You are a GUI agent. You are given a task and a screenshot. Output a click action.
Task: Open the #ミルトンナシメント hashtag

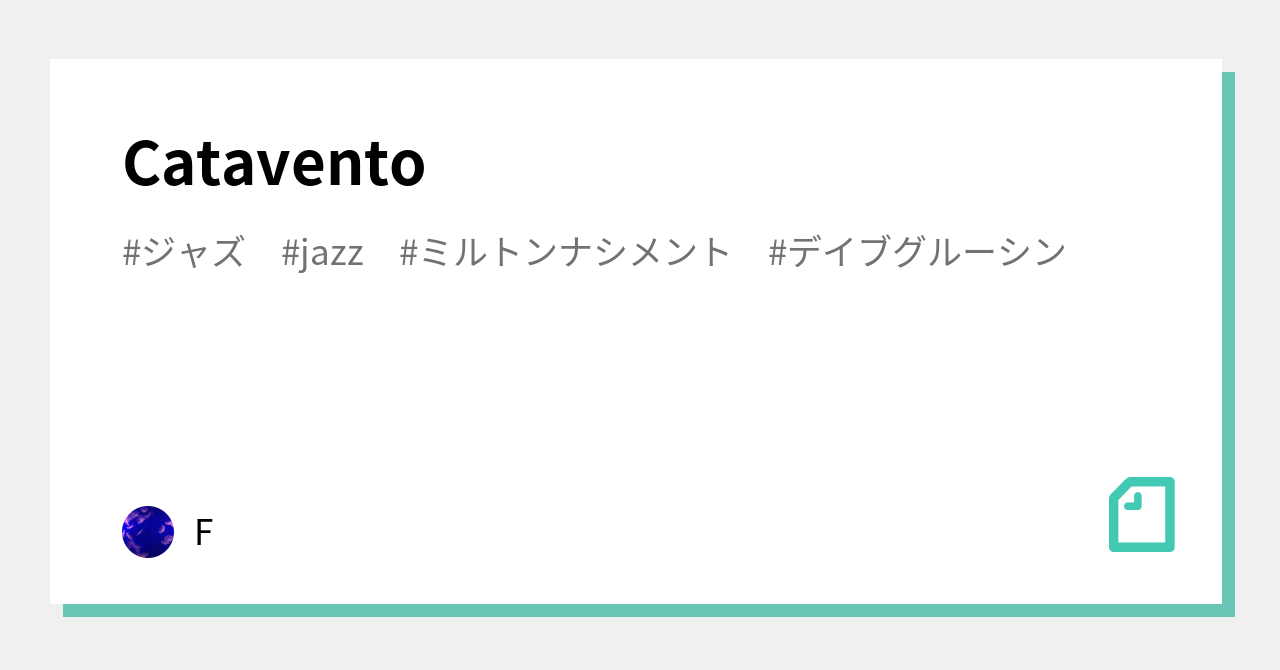point(566,252)
